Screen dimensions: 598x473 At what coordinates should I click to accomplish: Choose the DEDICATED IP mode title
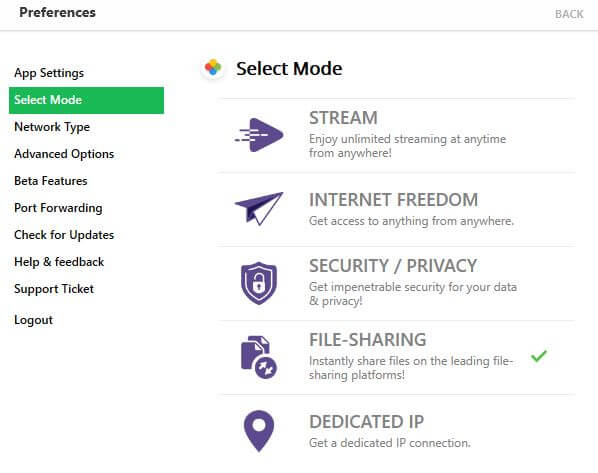point(367,422)
